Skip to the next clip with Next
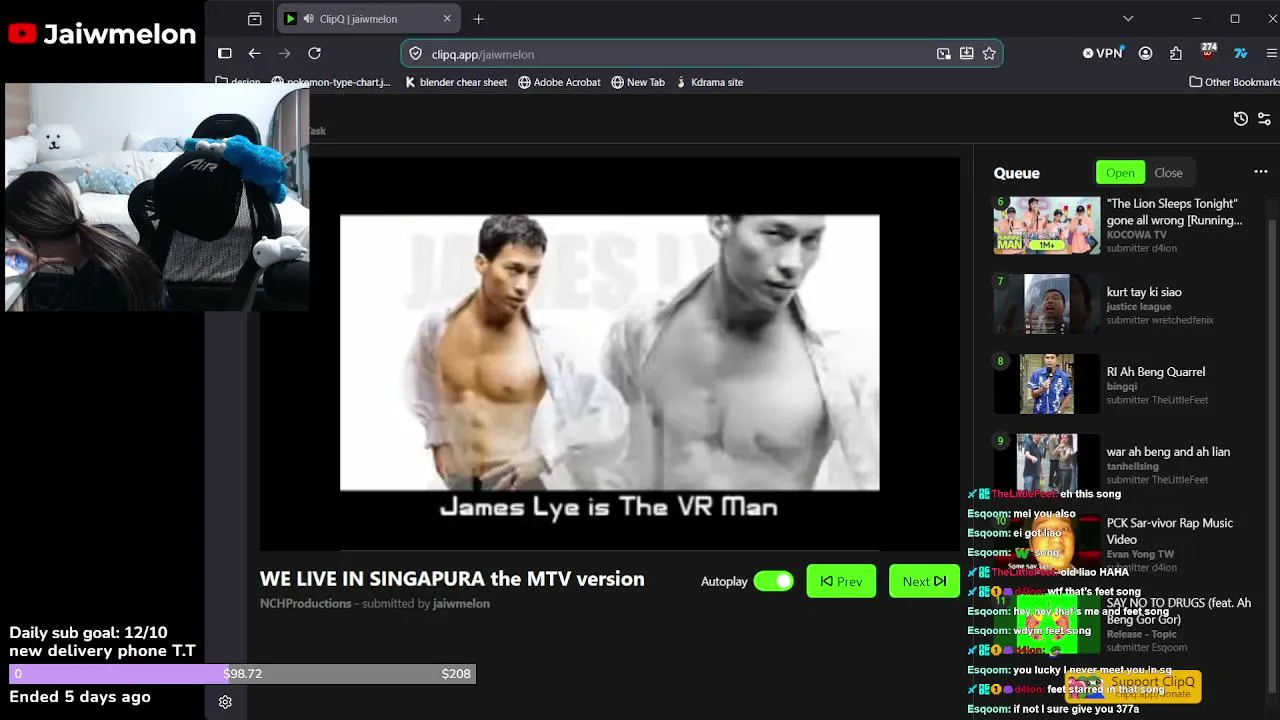The image size is (1280, 720). click(x=924, y=581)
